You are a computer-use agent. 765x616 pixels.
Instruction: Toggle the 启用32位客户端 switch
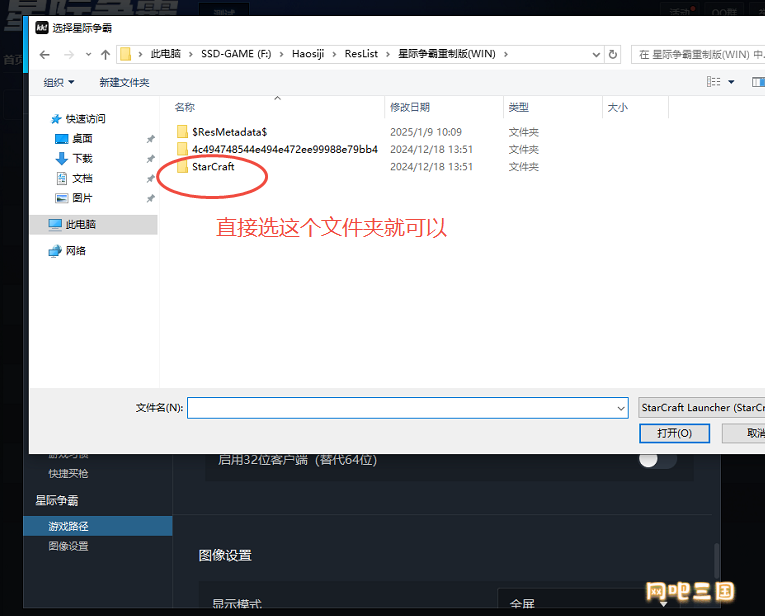(657, 460)
